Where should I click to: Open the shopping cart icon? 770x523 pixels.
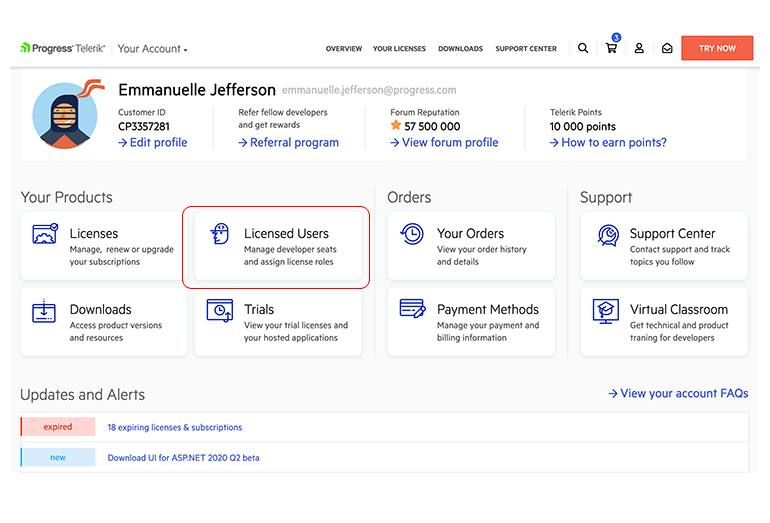(x=611, y=48)
